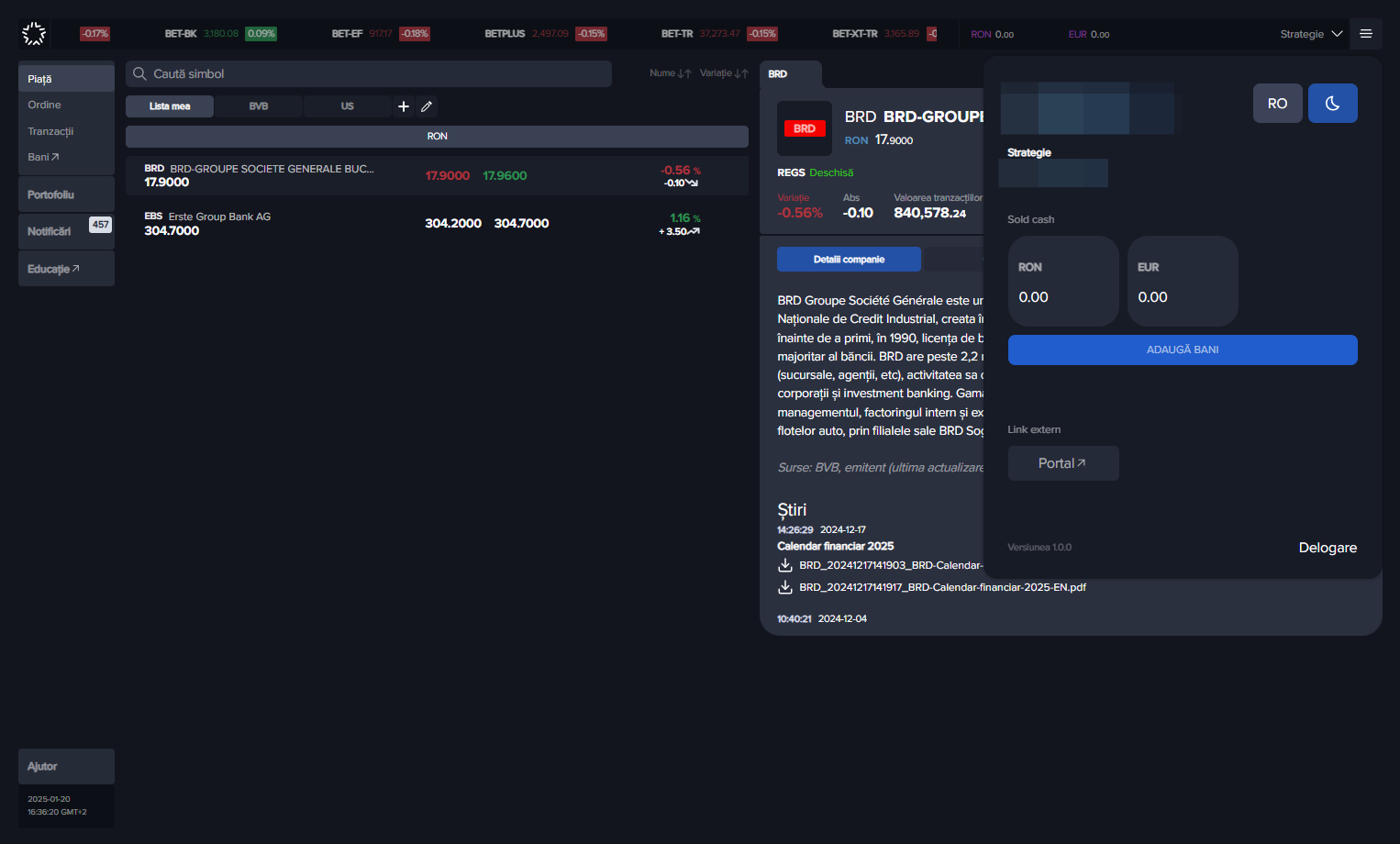Click the pencil edit list icon

427,106
